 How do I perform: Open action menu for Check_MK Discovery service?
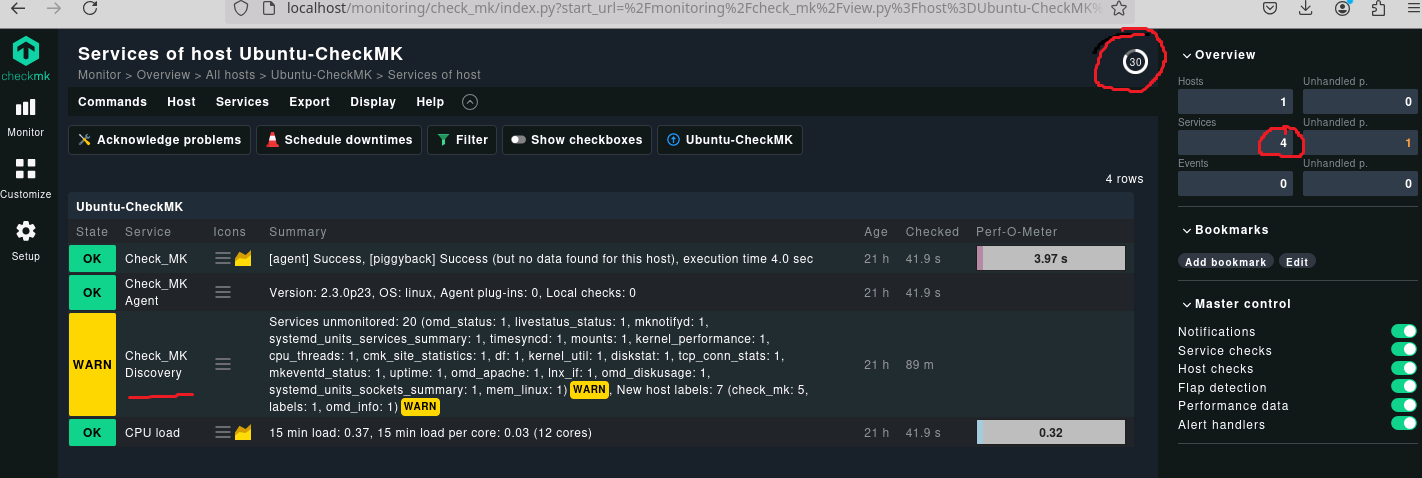pos(223,364)
